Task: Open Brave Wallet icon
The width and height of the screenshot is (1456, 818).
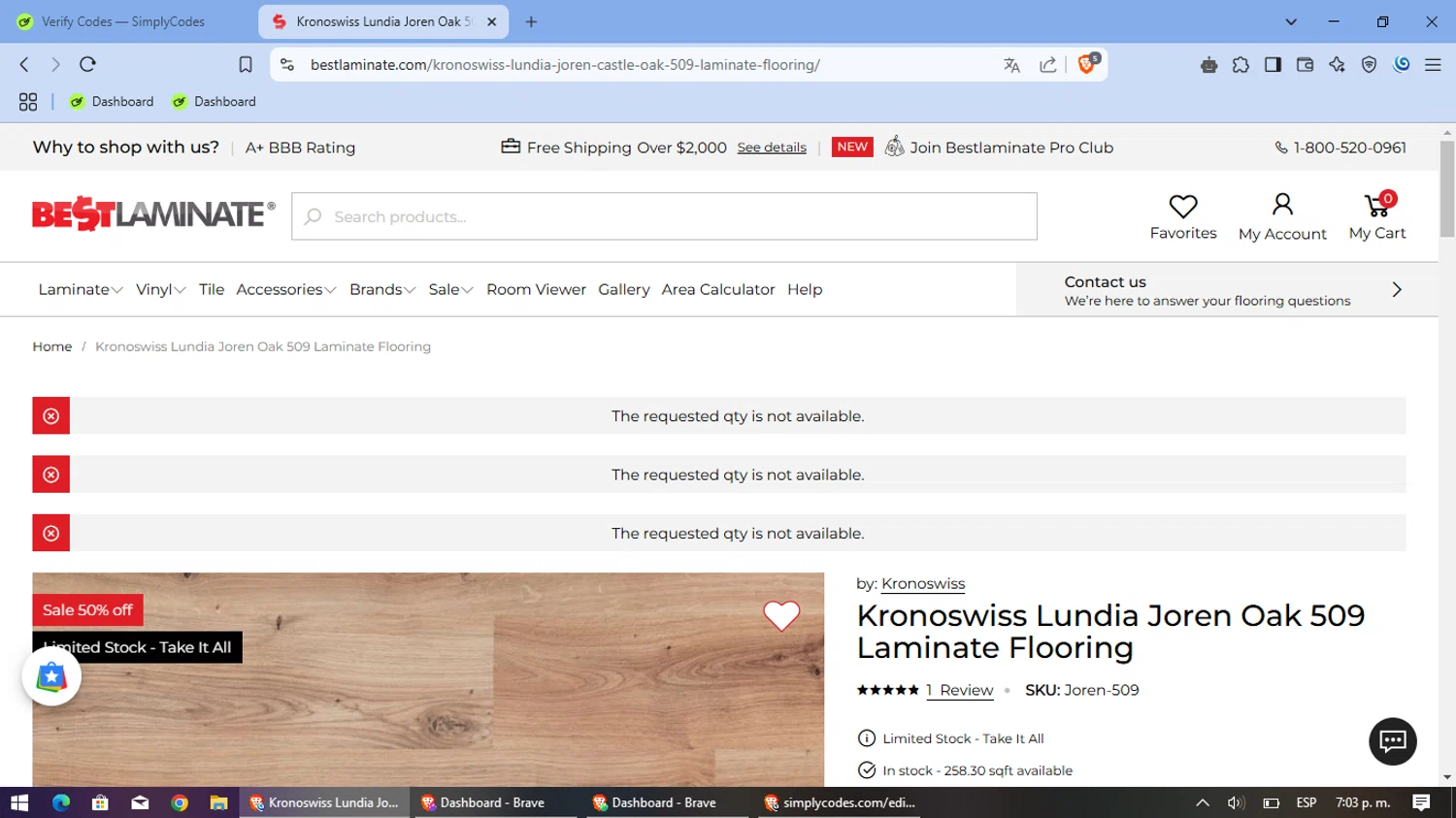Action: 1305,65
